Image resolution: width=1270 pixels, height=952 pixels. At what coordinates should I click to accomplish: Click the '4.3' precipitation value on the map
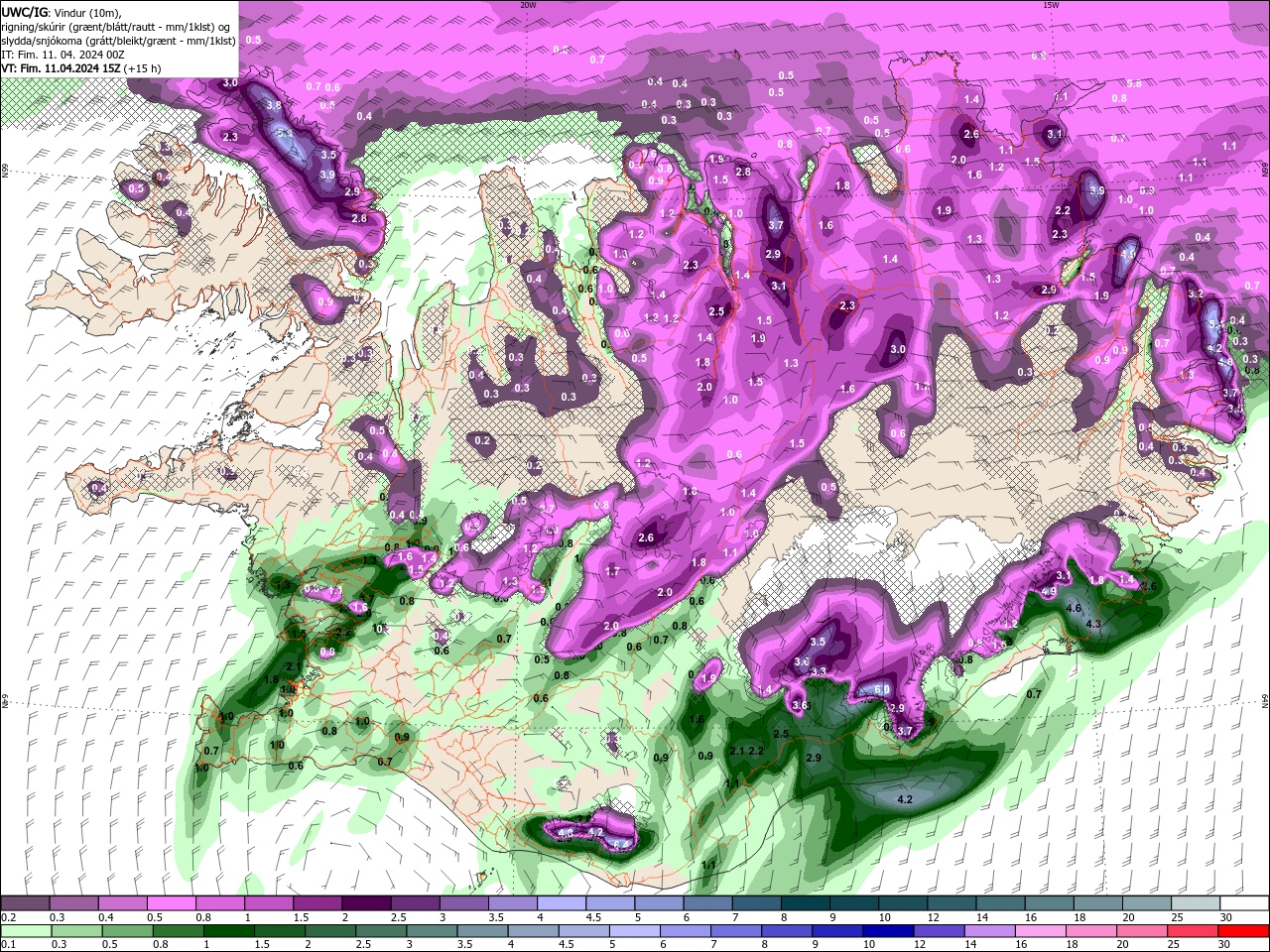coord(1094,624)
